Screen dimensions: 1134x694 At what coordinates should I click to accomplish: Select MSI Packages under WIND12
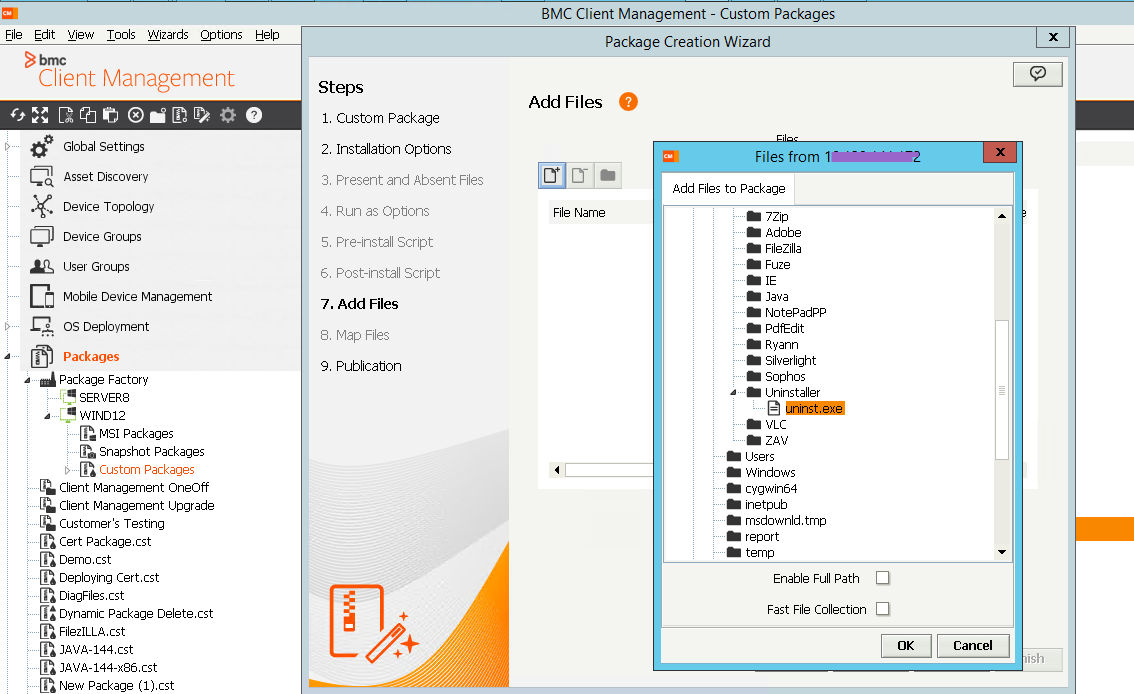pos(136,434)
